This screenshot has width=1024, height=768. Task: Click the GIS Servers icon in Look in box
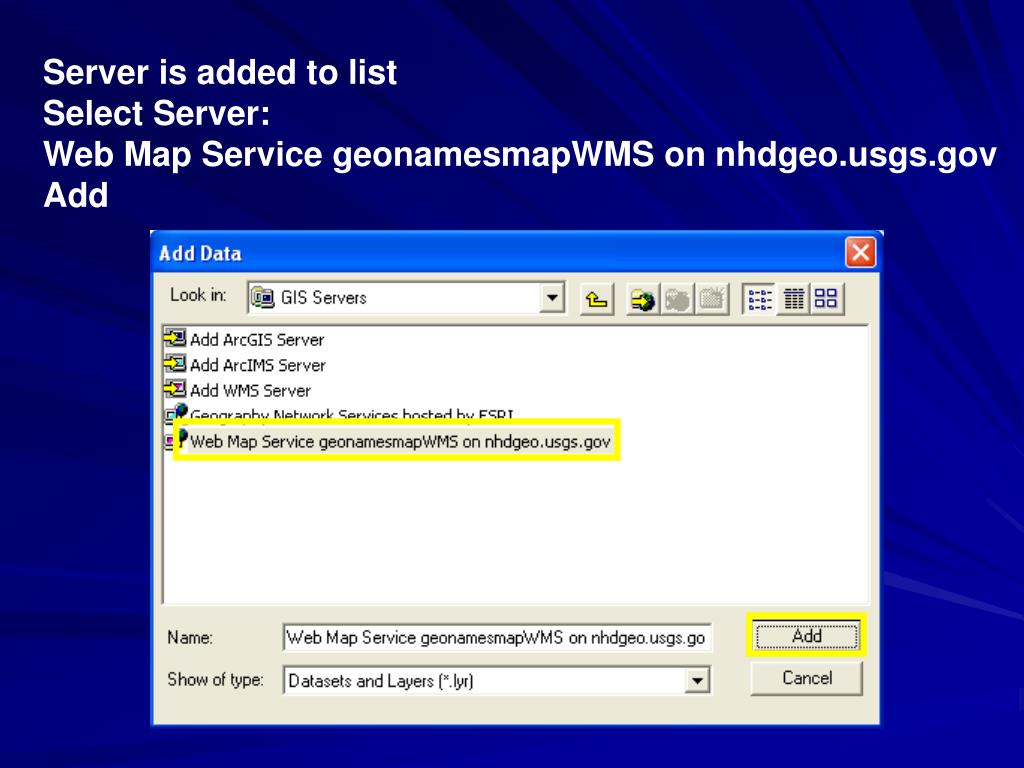tap(263, 297)
